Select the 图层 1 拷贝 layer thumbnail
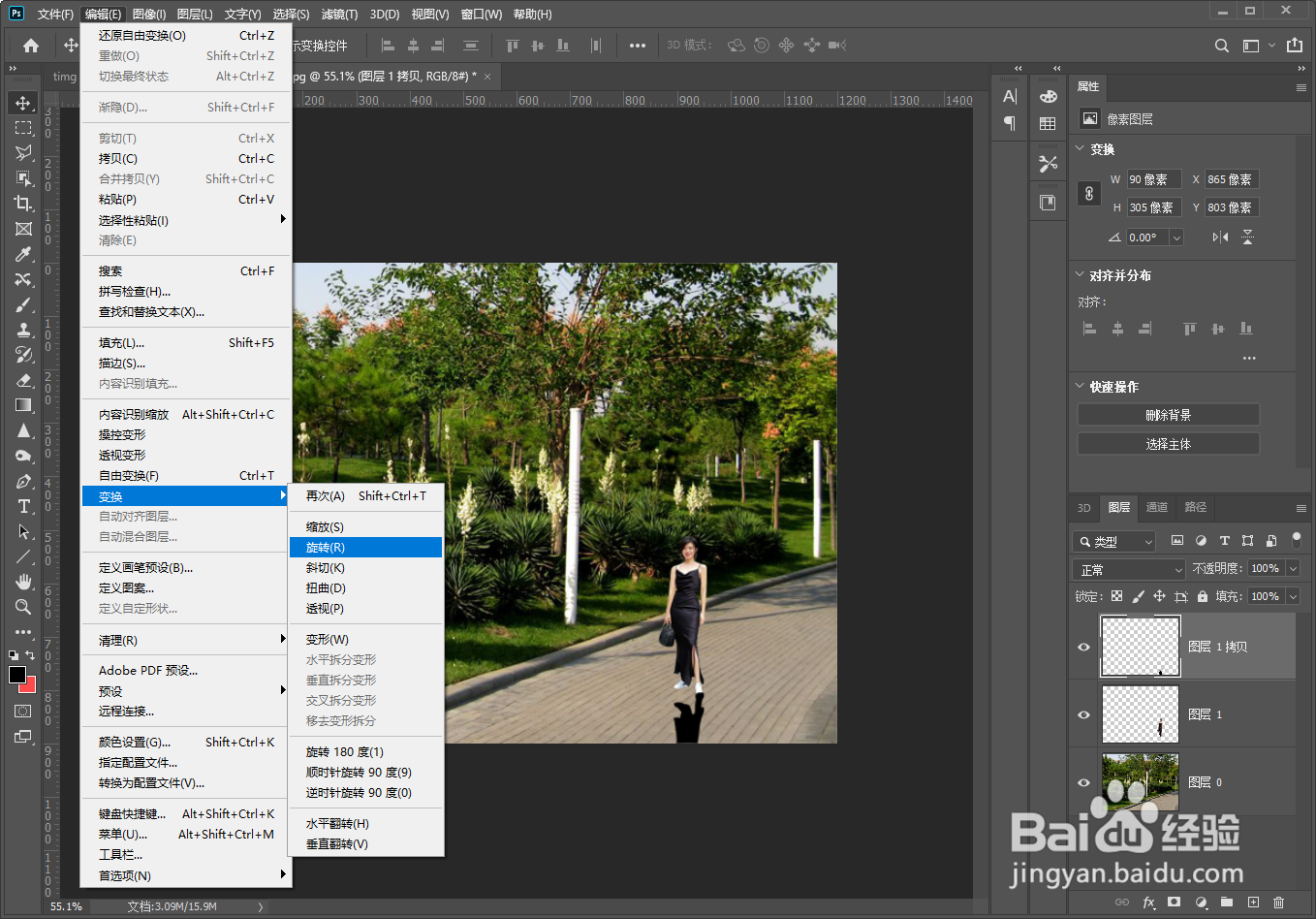1316x919 pixels. click(1141, 647)
